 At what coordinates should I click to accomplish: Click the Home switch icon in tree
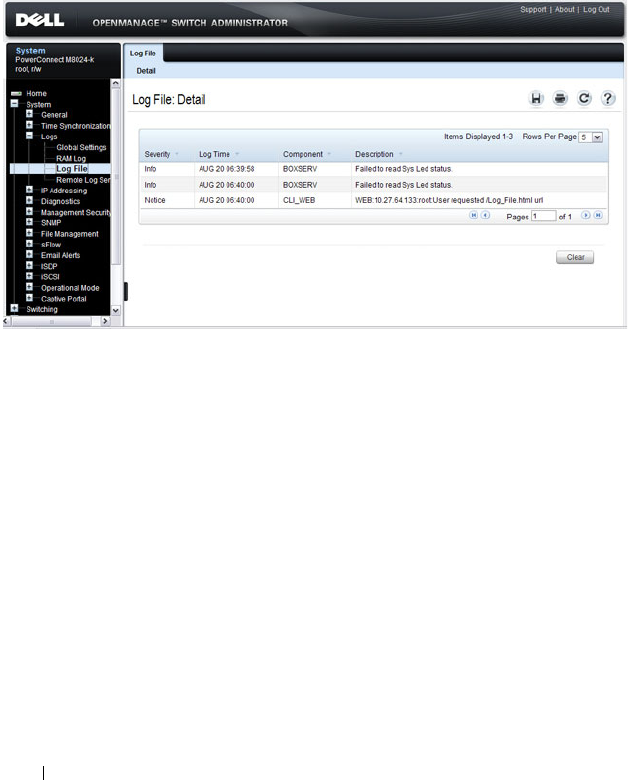(16, 93)
